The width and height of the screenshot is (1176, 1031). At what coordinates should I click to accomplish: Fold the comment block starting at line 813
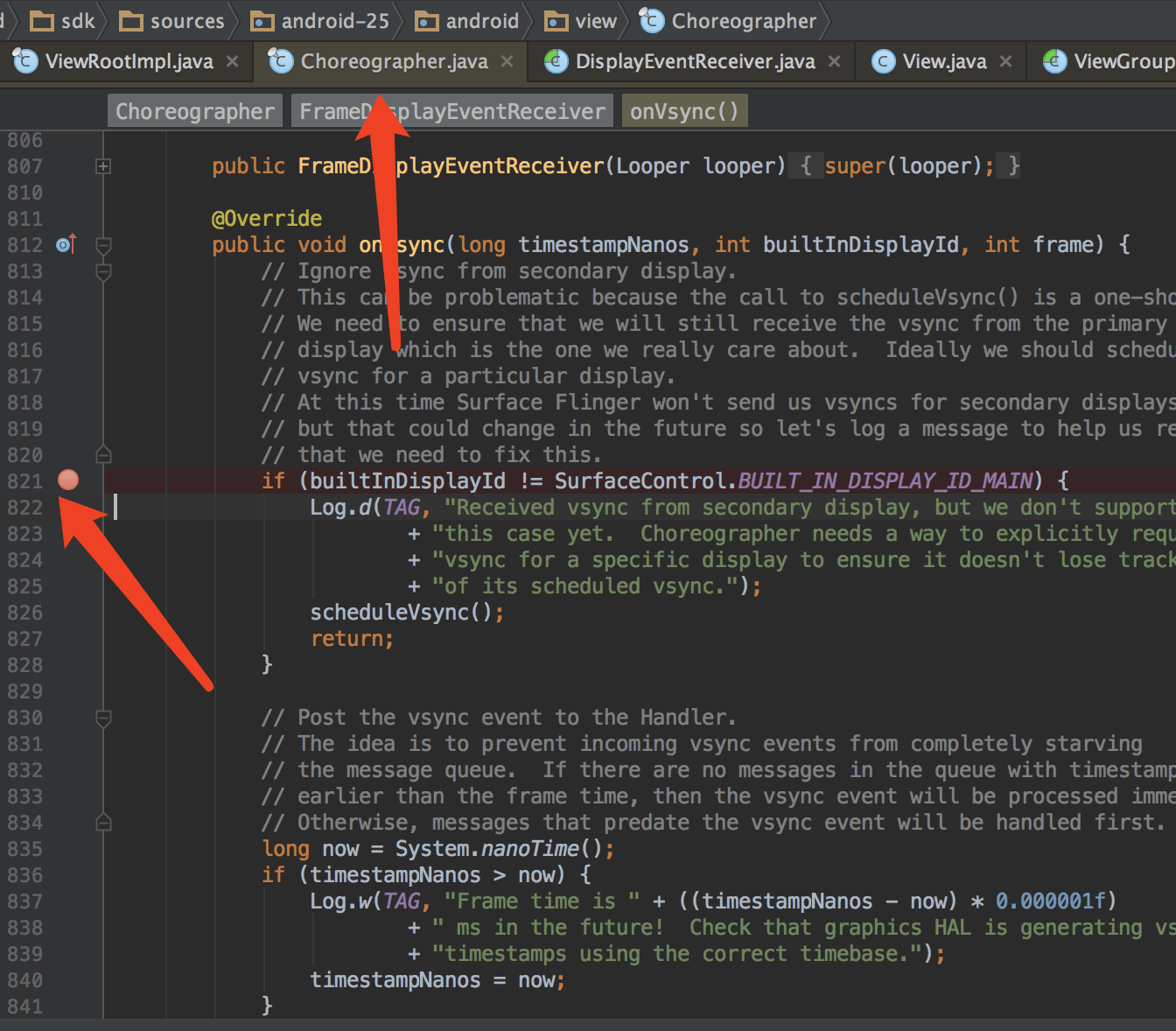point(103,272)
